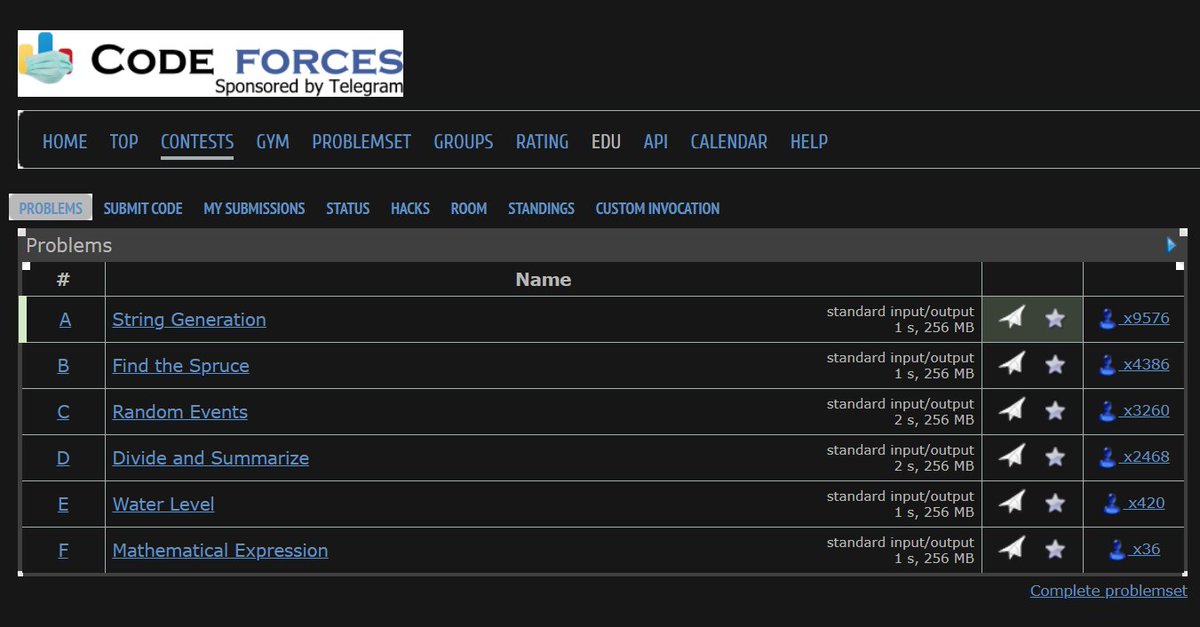This screenshot has width=1200, height=627.
Task: Click user icon beside x420
Action: click(x=1112, y=503)
